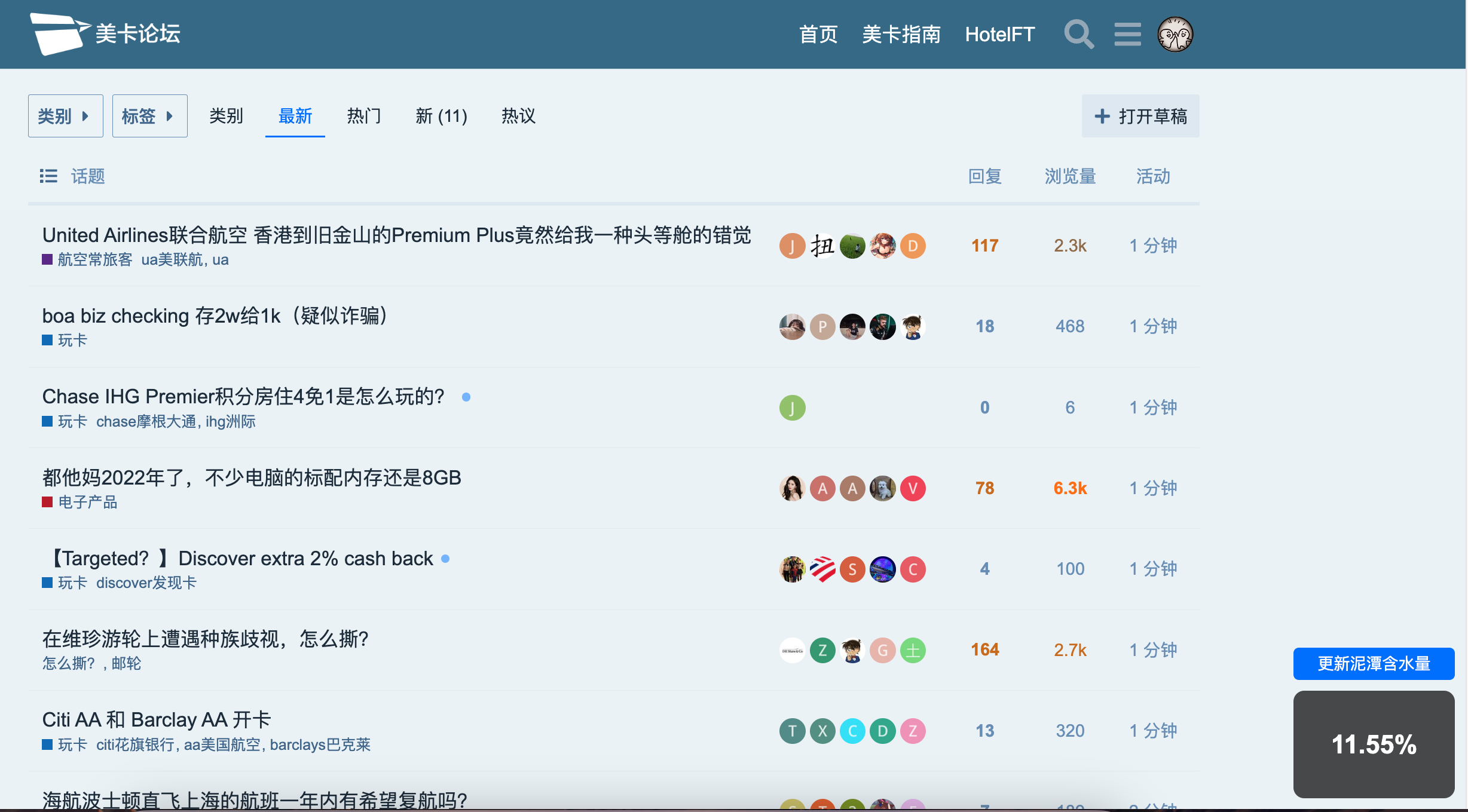This screenshot has width=1468, height=812.
Task: Click the 美卡论坛 site logo
Action: pos(105,34)
